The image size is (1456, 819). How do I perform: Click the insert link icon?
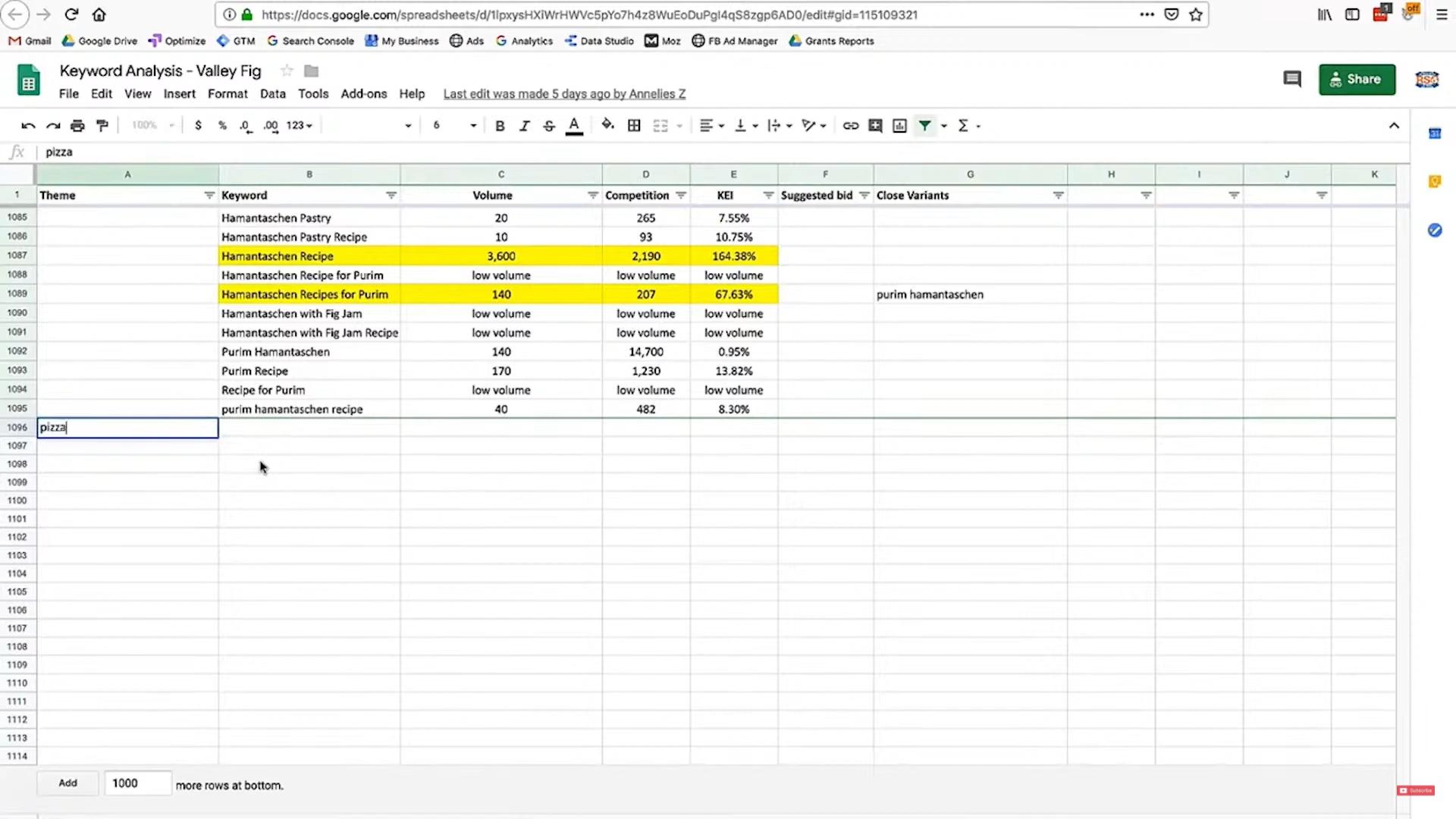[851, 126]
